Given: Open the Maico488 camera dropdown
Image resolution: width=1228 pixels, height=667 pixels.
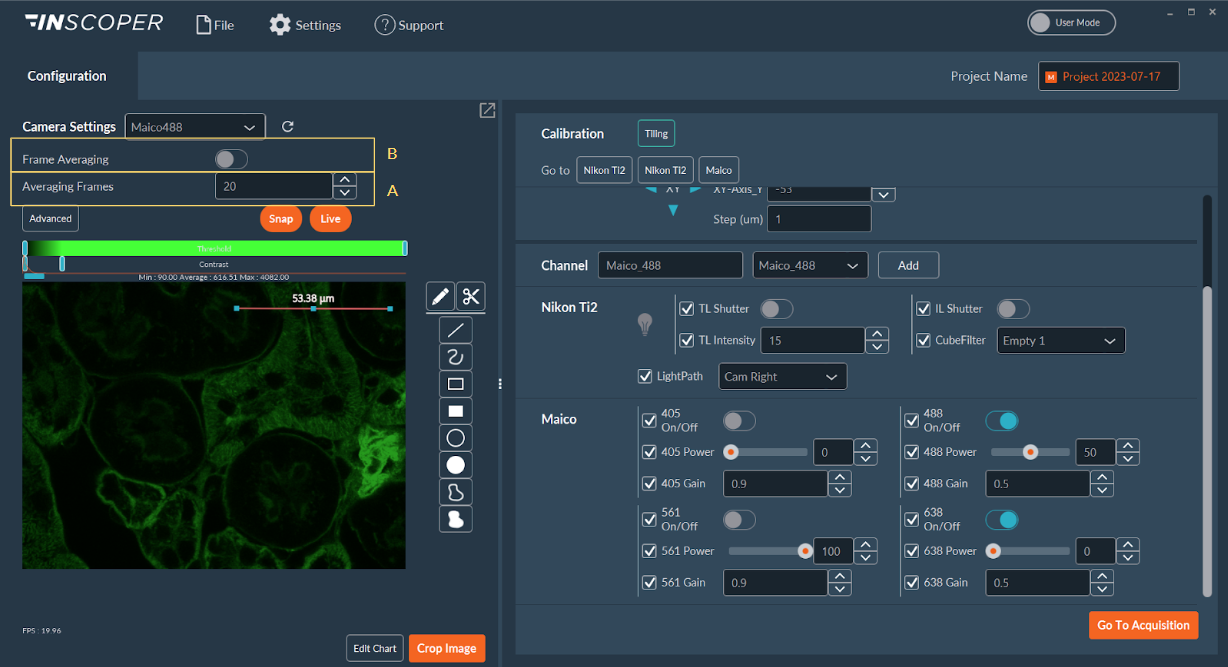Looking at the screenshot, I should tap(195, 127).
